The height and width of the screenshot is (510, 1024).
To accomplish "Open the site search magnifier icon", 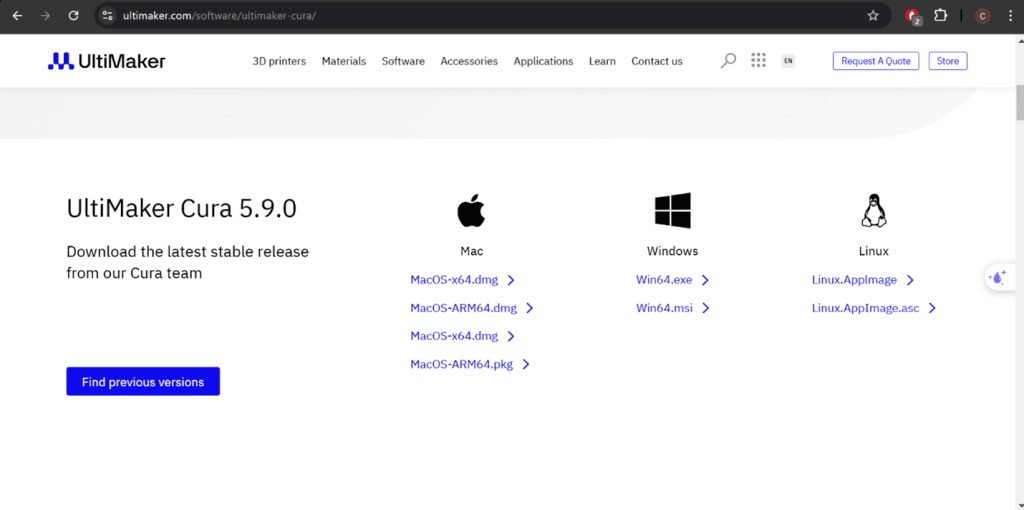I will pyautogui.click(x=728, y=61).
